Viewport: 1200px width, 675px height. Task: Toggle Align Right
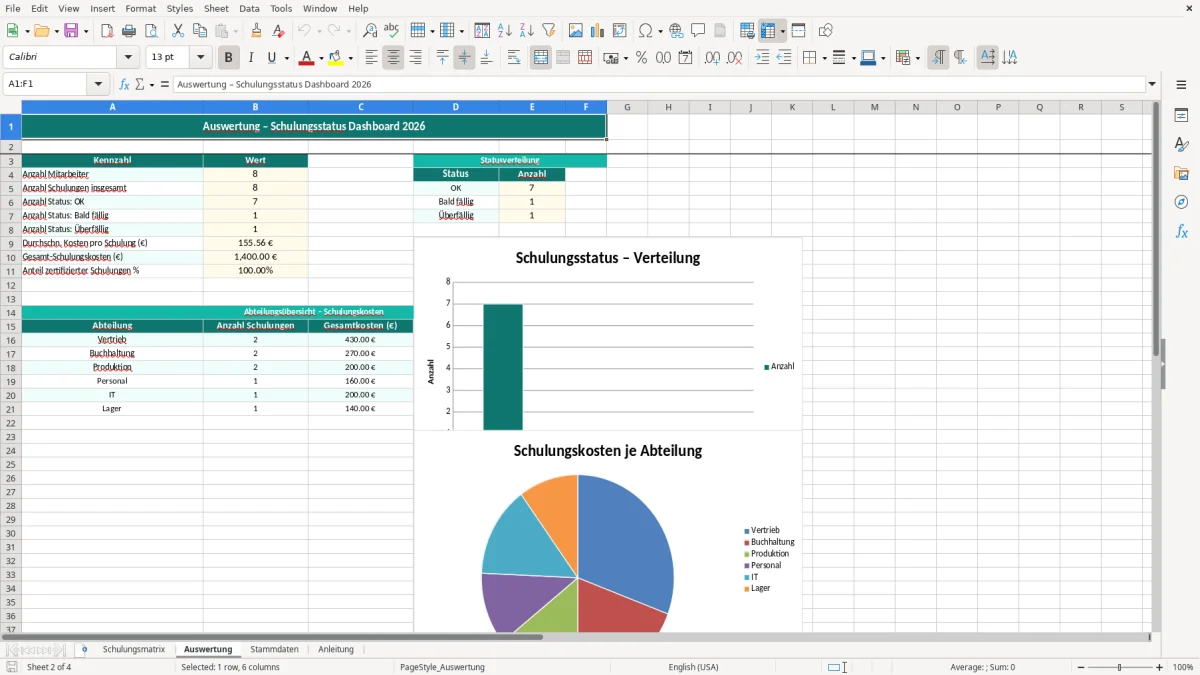(x=415, y=58)
